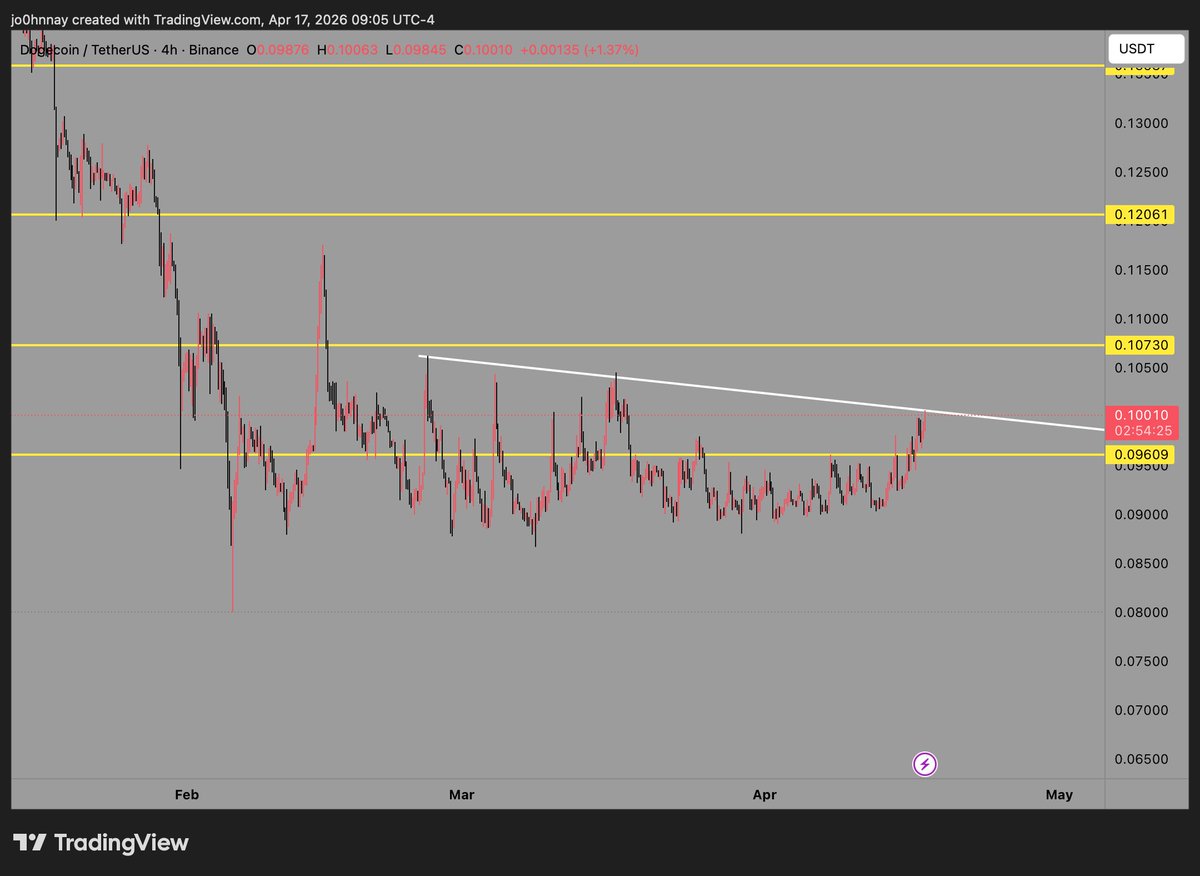1200x876 pixels.
Task: Click the Dogecoin / TetherUS symbol title
Action: point(85,50)
